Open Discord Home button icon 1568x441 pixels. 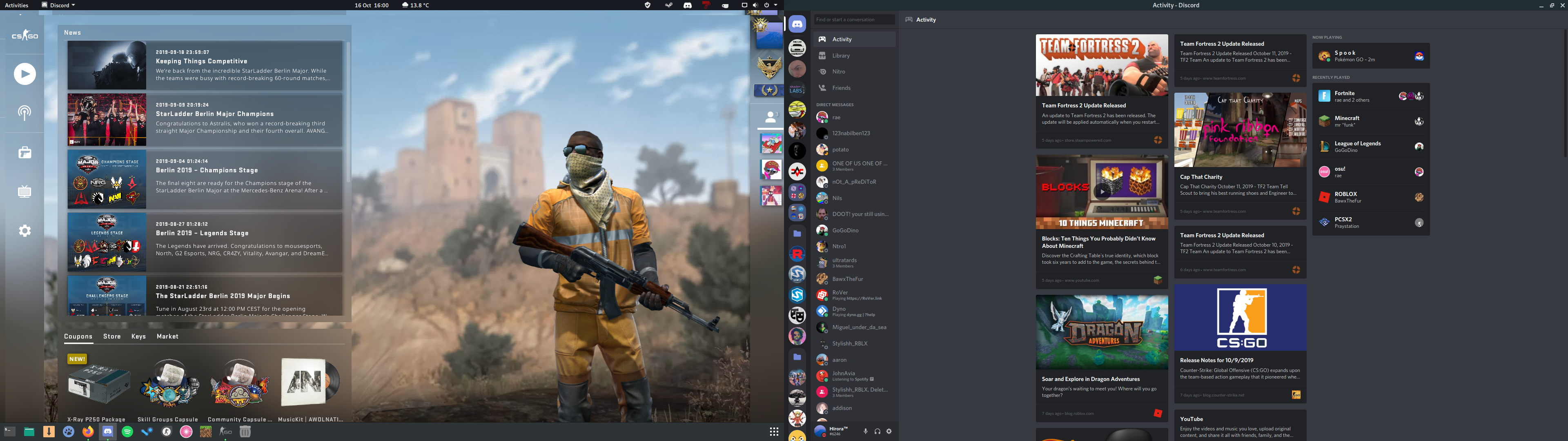(x=797, y=24)
